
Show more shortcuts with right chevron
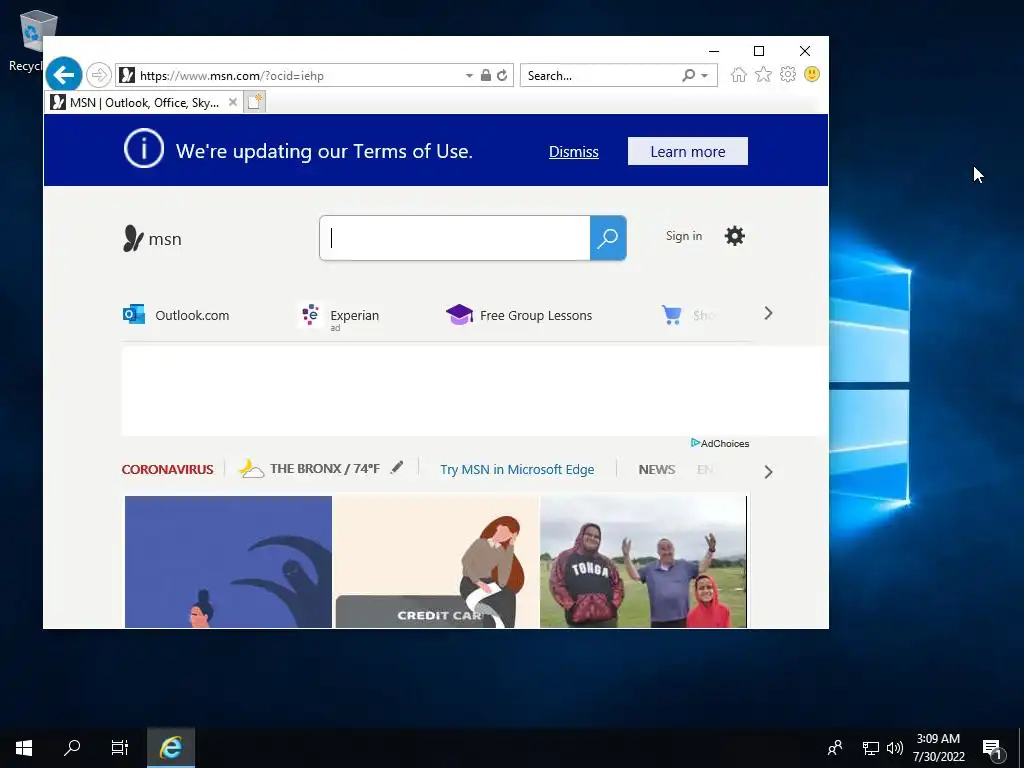pos(768,313)
